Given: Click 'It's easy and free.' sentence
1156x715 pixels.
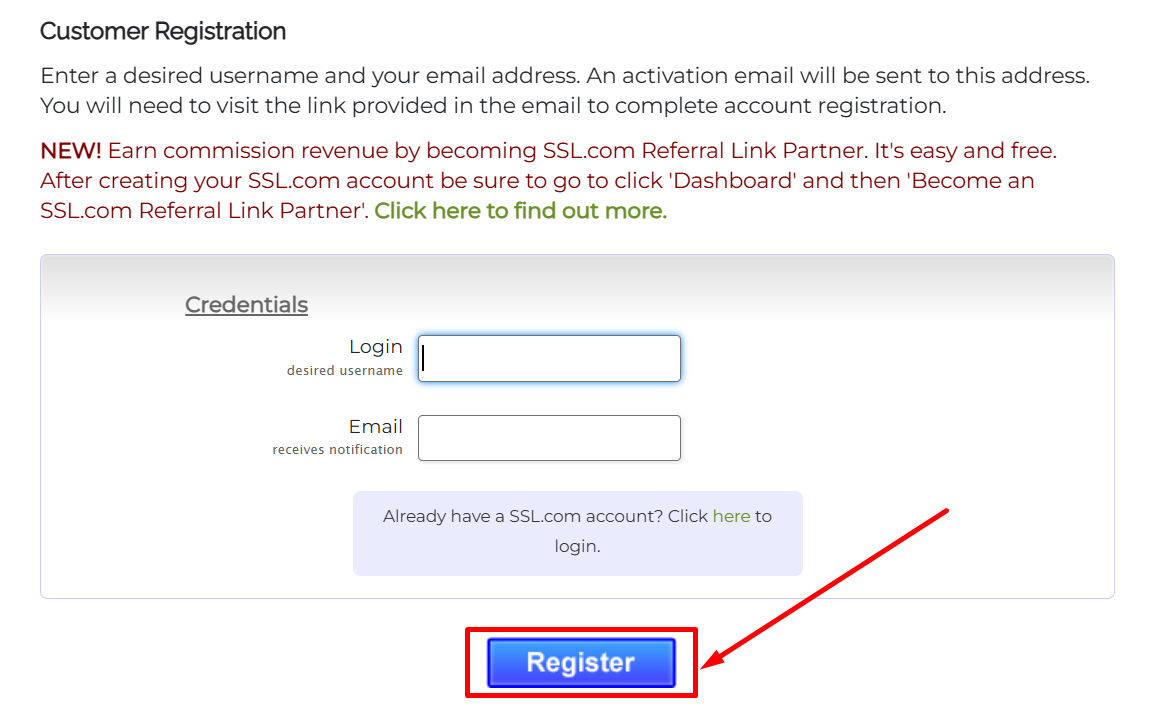Looking at the screenshot, I should coord(966,151).
